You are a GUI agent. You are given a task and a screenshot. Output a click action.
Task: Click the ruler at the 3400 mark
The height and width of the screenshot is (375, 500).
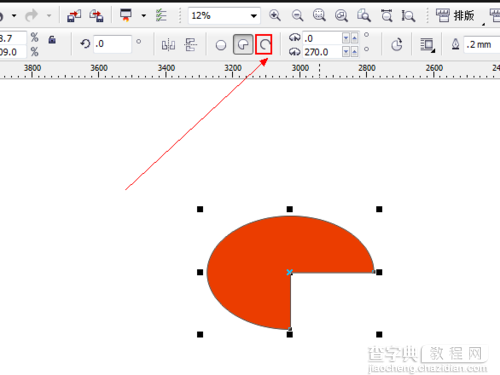166,69
